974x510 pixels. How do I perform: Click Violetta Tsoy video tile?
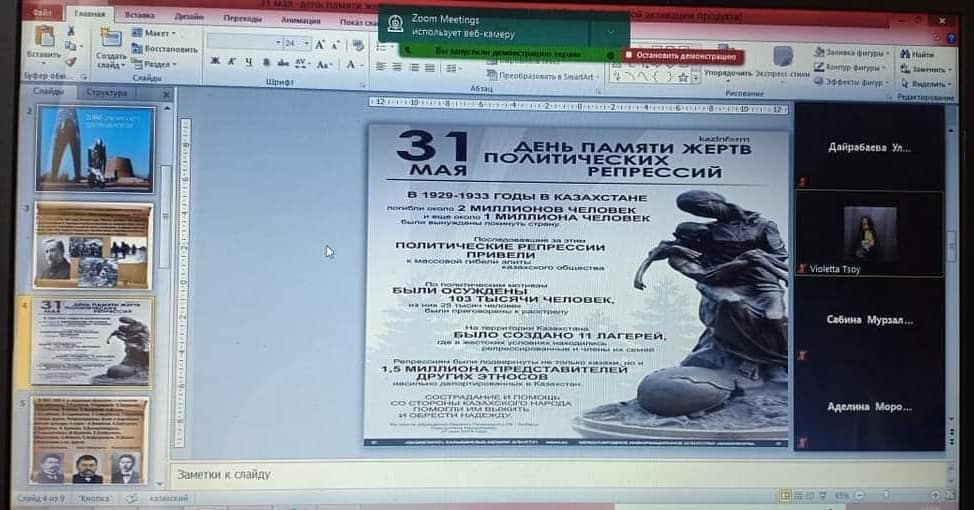[870, 234]
